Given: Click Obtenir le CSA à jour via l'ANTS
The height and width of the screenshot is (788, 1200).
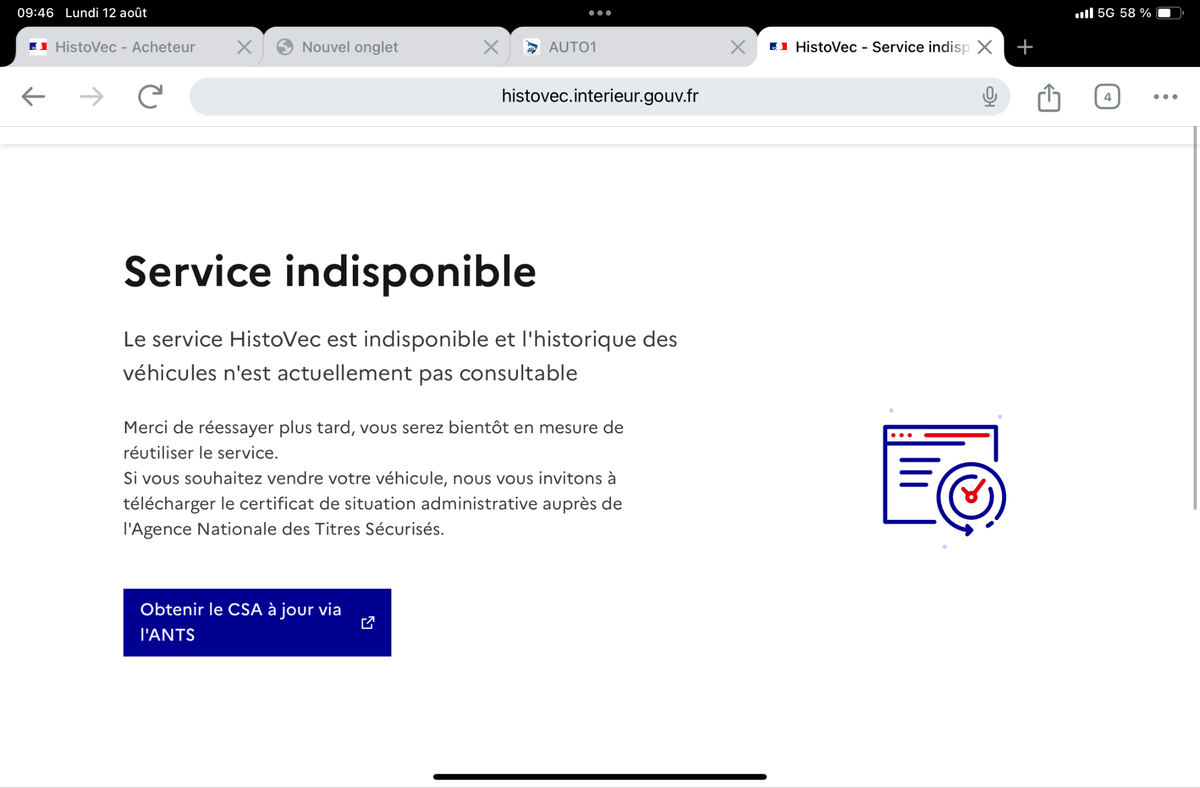Looking at the screenshot, I should tap(257, 622).
